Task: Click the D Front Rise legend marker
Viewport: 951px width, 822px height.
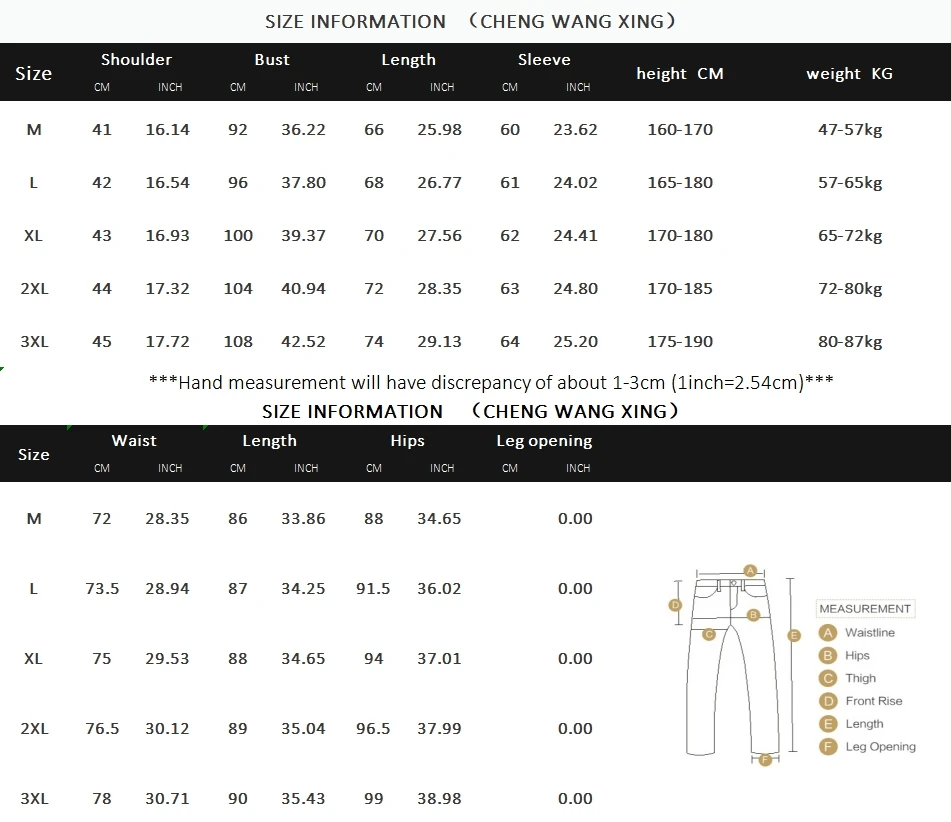Action: pyautogui.click(x=827, y=701)
